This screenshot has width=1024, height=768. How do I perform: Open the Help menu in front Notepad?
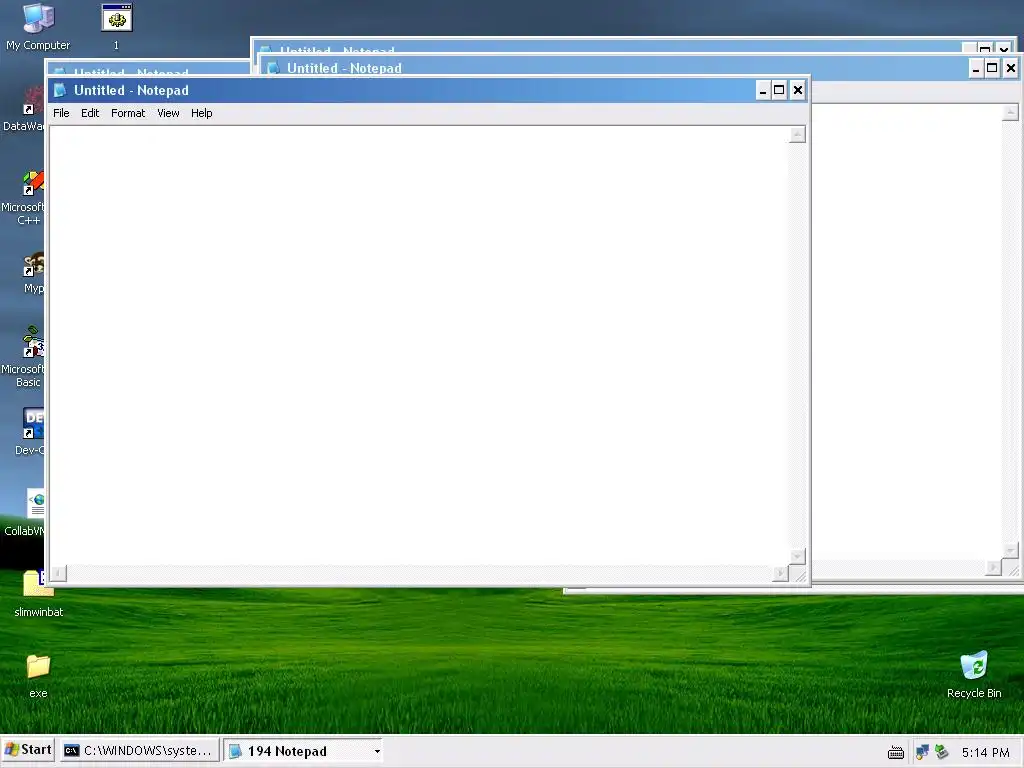click(x=202, y=113)
